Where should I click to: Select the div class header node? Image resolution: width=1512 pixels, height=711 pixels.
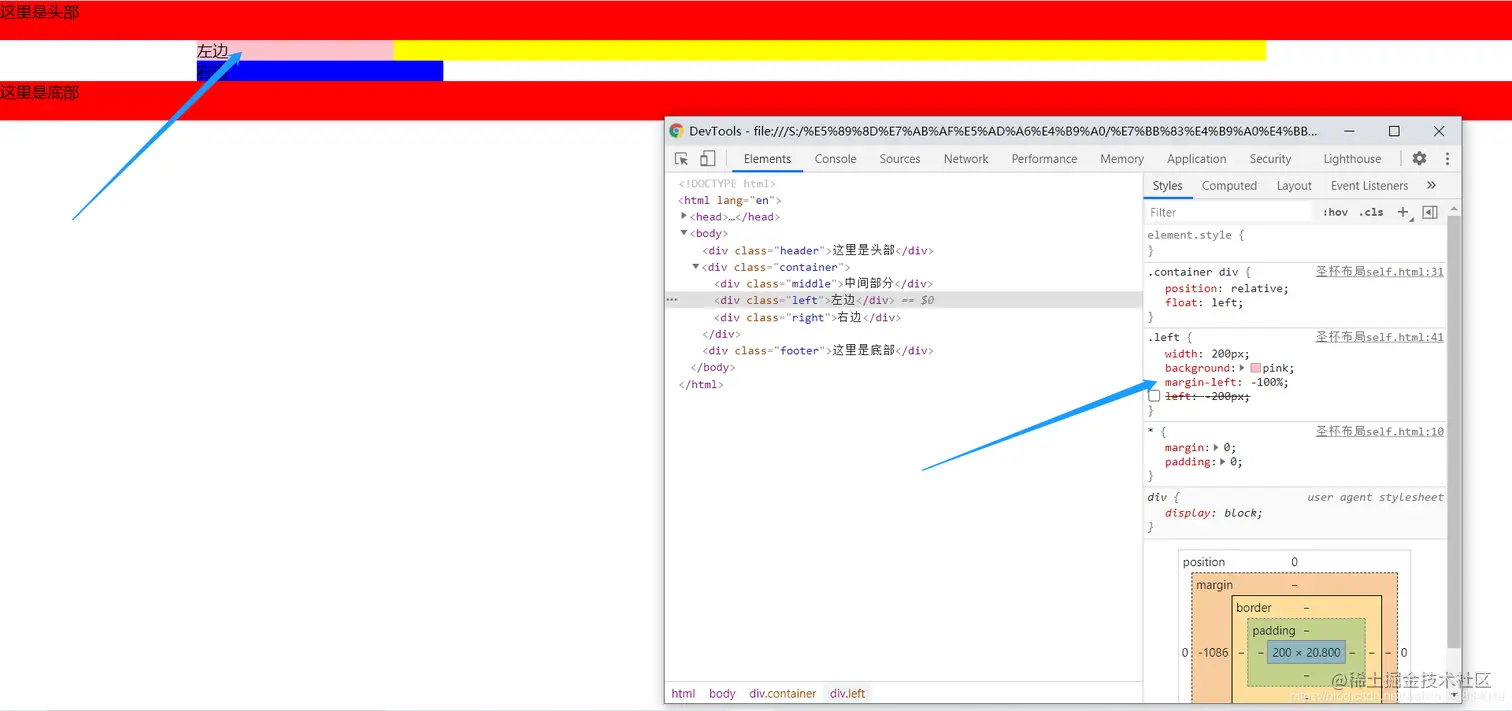pyautogui.click(x=817, y=250)
